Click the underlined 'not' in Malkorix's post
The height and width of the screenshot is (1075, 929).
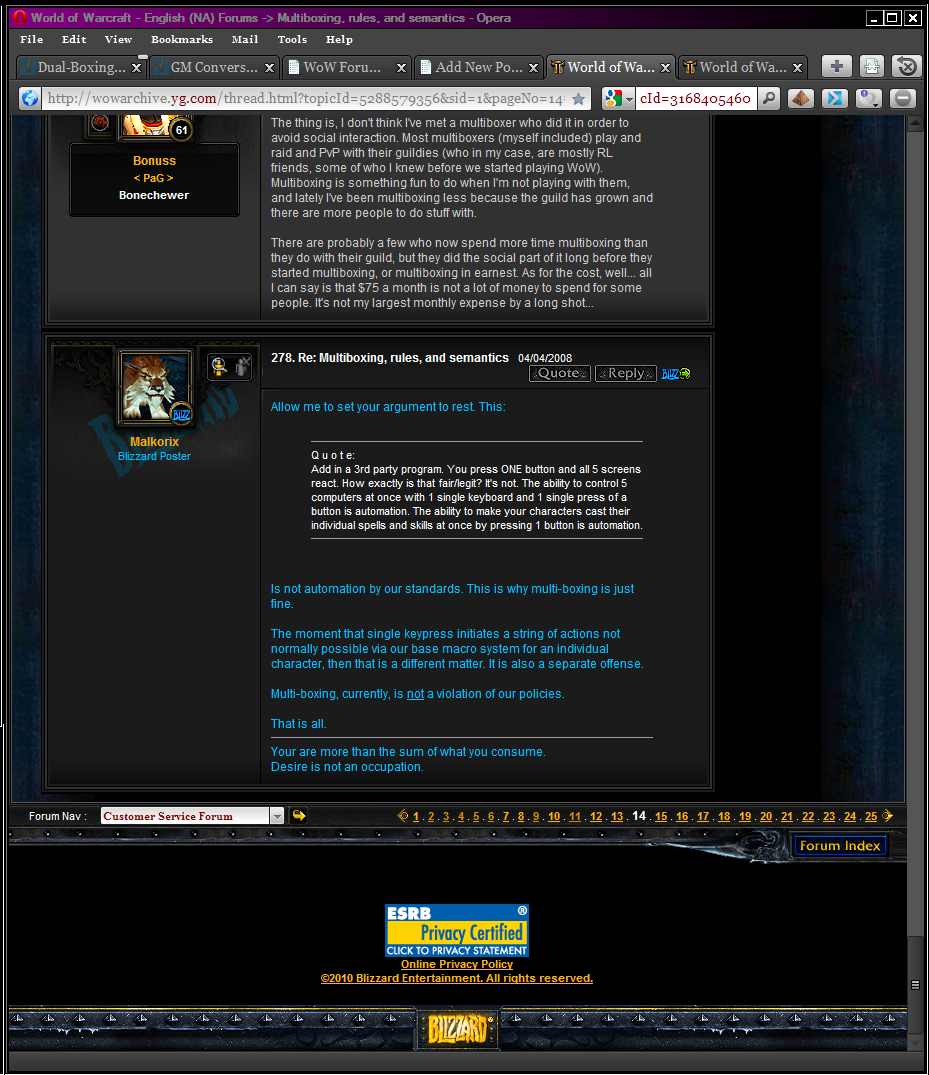coord(415,694)
